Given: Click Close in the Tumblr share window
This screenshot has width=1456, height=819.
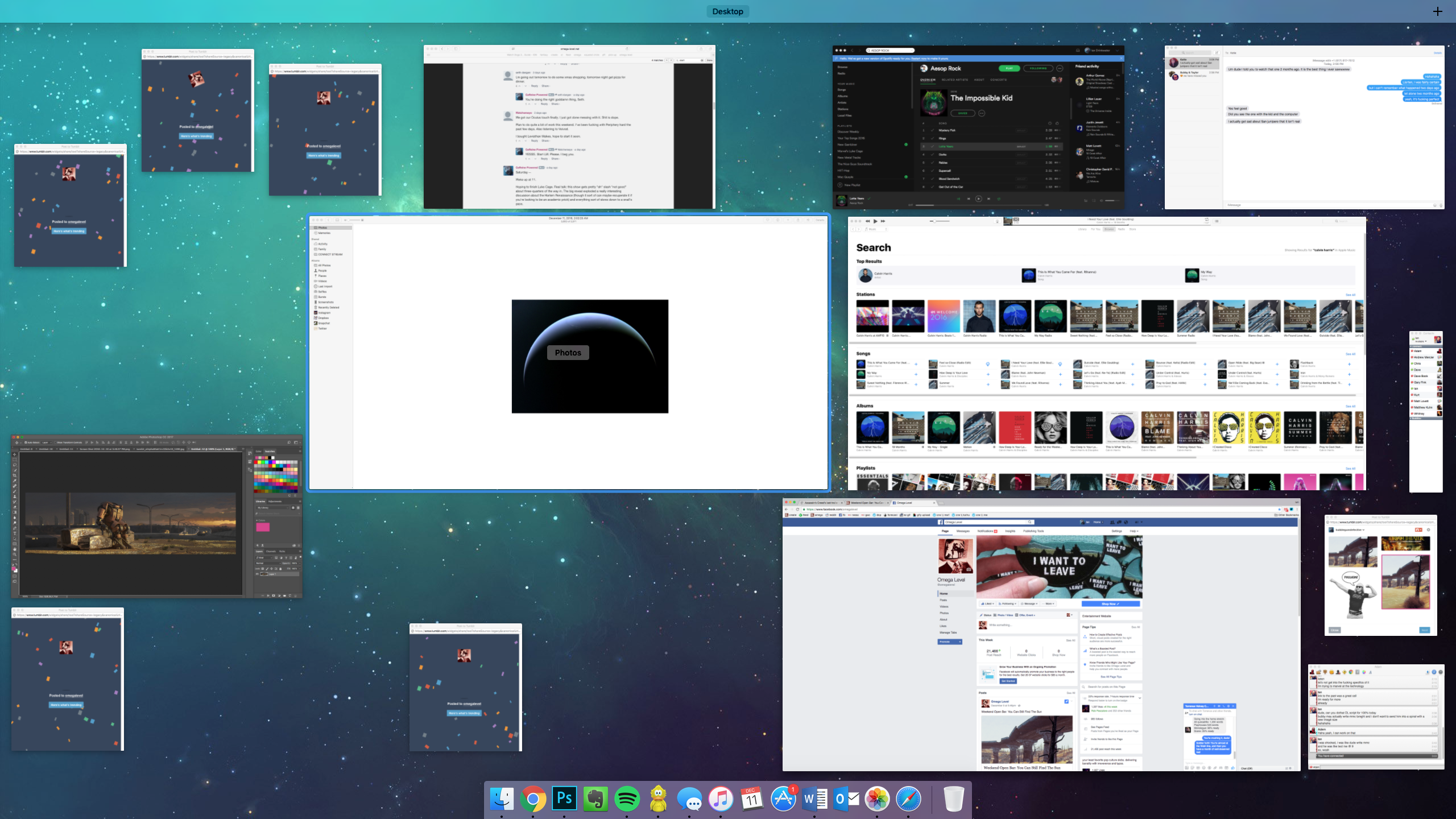Looking at the screenshot, I should (x=1335, y=630).
